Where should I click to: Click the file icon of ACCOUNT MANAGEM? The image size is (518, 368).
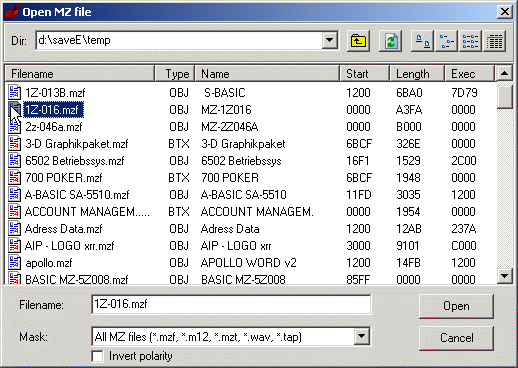tap(14, 212)
